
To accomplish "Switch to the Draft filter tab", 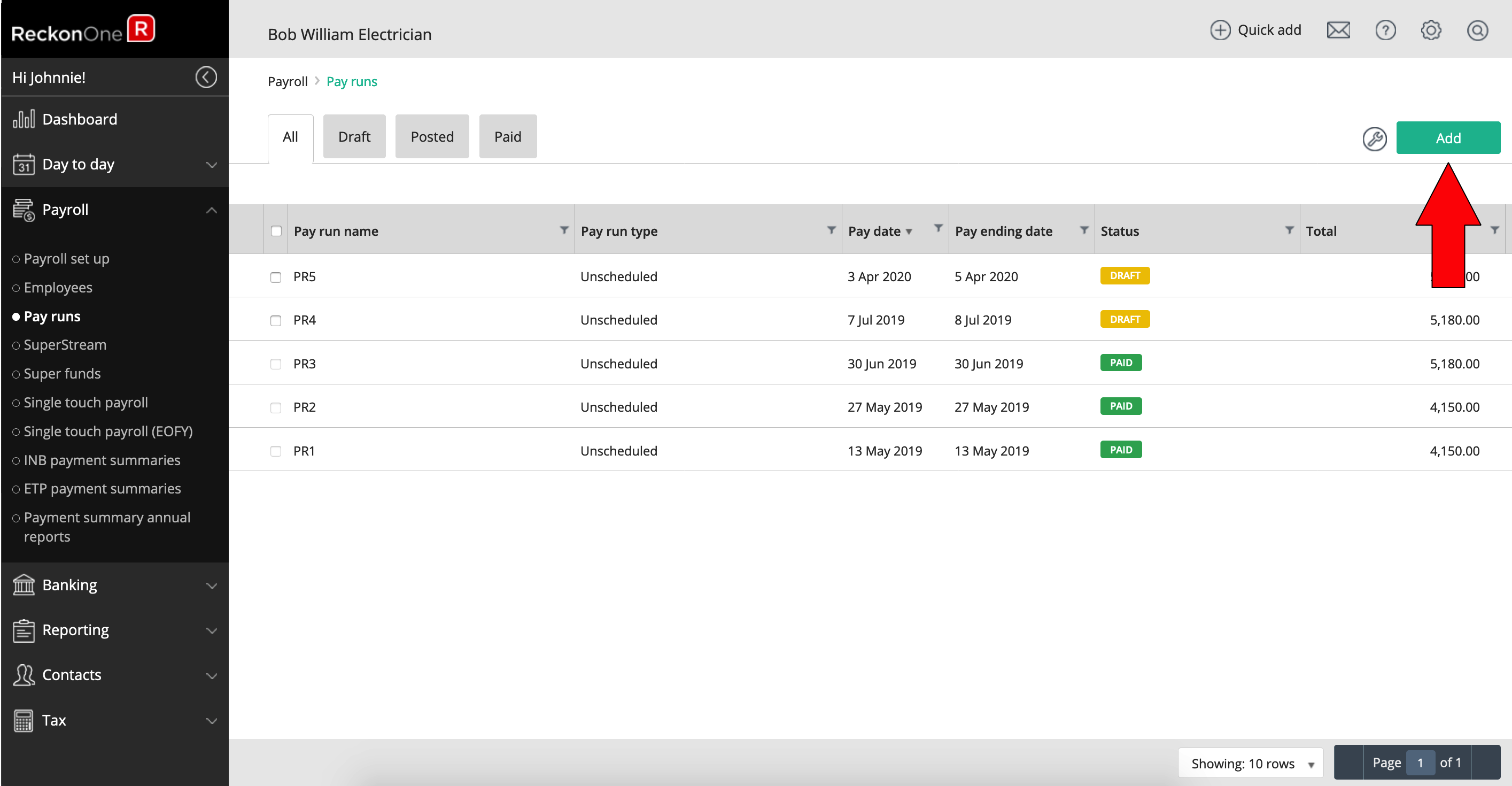I will pyautogui.click(x=354, y=137).
